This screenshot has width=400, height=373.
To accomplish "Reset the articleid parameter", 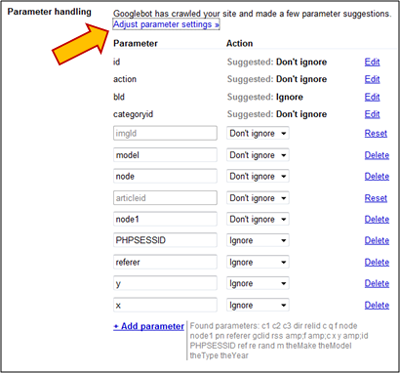I will (376, 198).
